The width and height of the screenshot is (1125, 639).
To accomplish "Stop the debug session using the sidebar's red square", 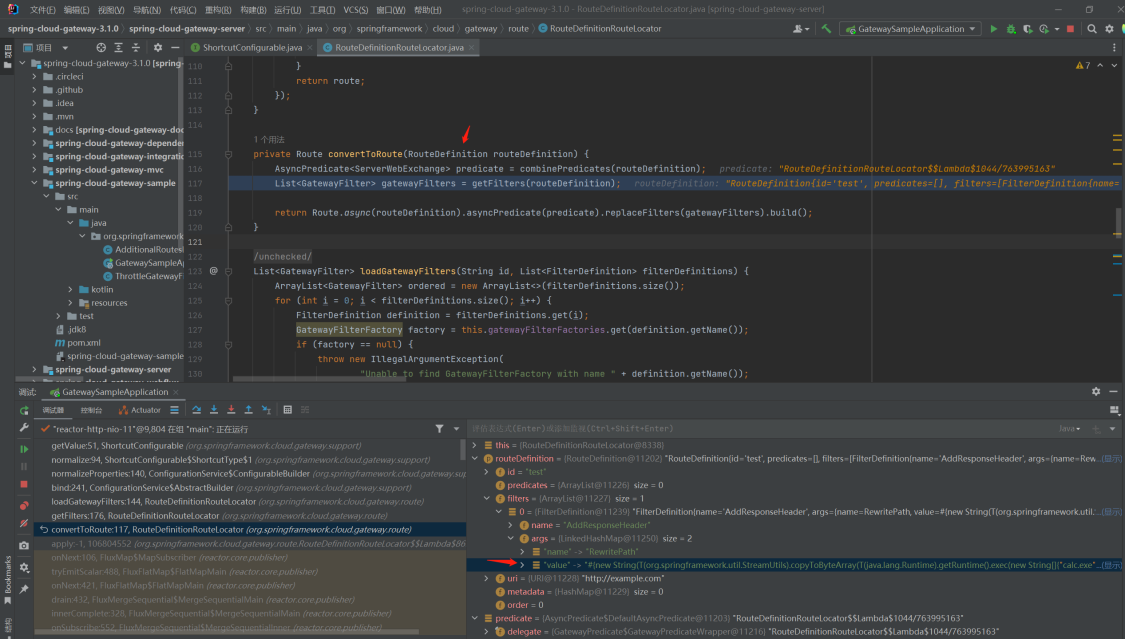I will (24, 485).
